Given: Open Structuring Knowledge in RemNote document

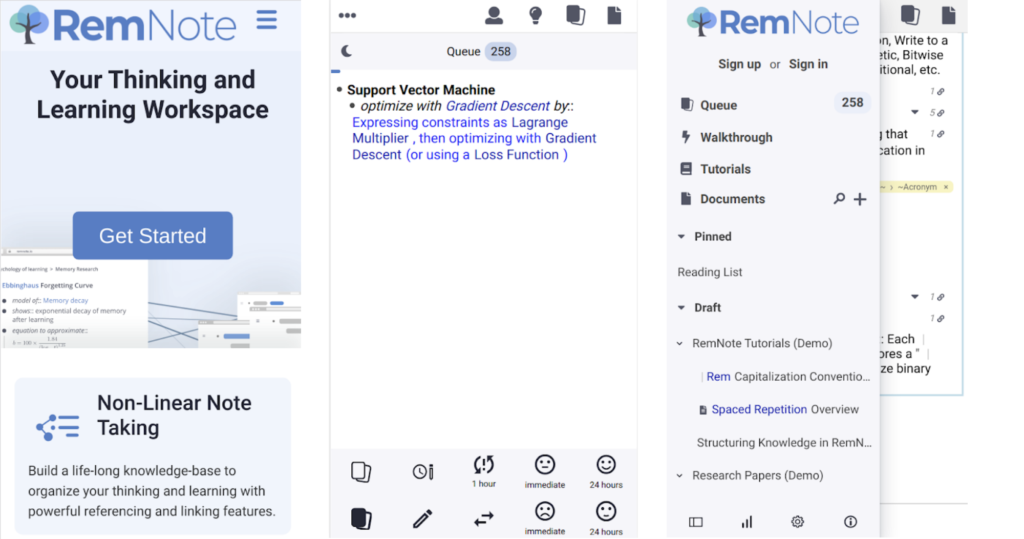Looking at the screenshot, I should coord(784,442).
